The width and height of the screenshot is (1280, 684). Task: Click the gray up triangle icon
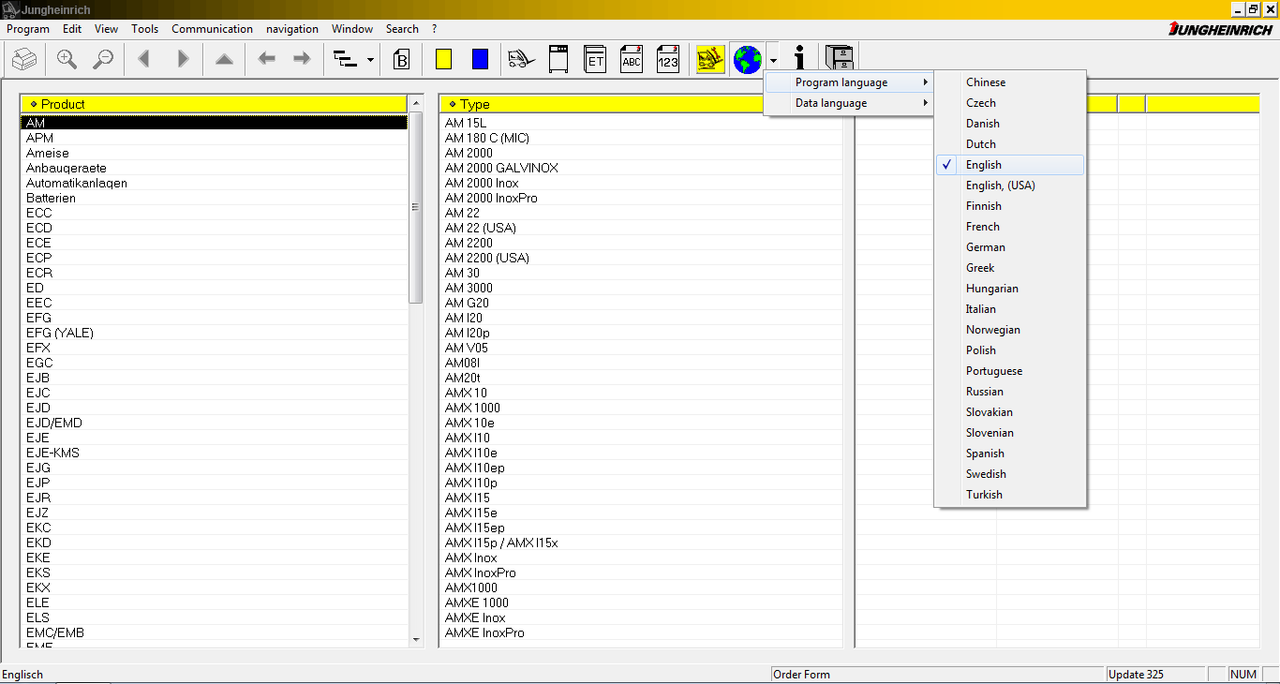tap(224, 59)
